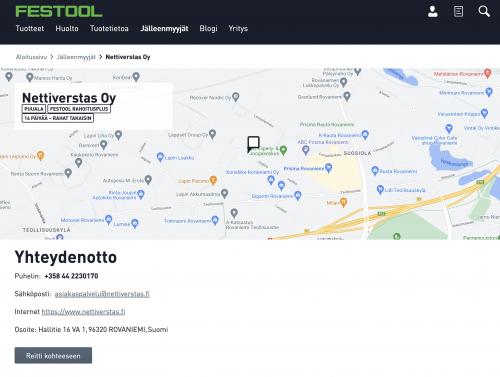Click the Lapin Panimo map pin
Screen dimensions: 500x377
point(213,180)
